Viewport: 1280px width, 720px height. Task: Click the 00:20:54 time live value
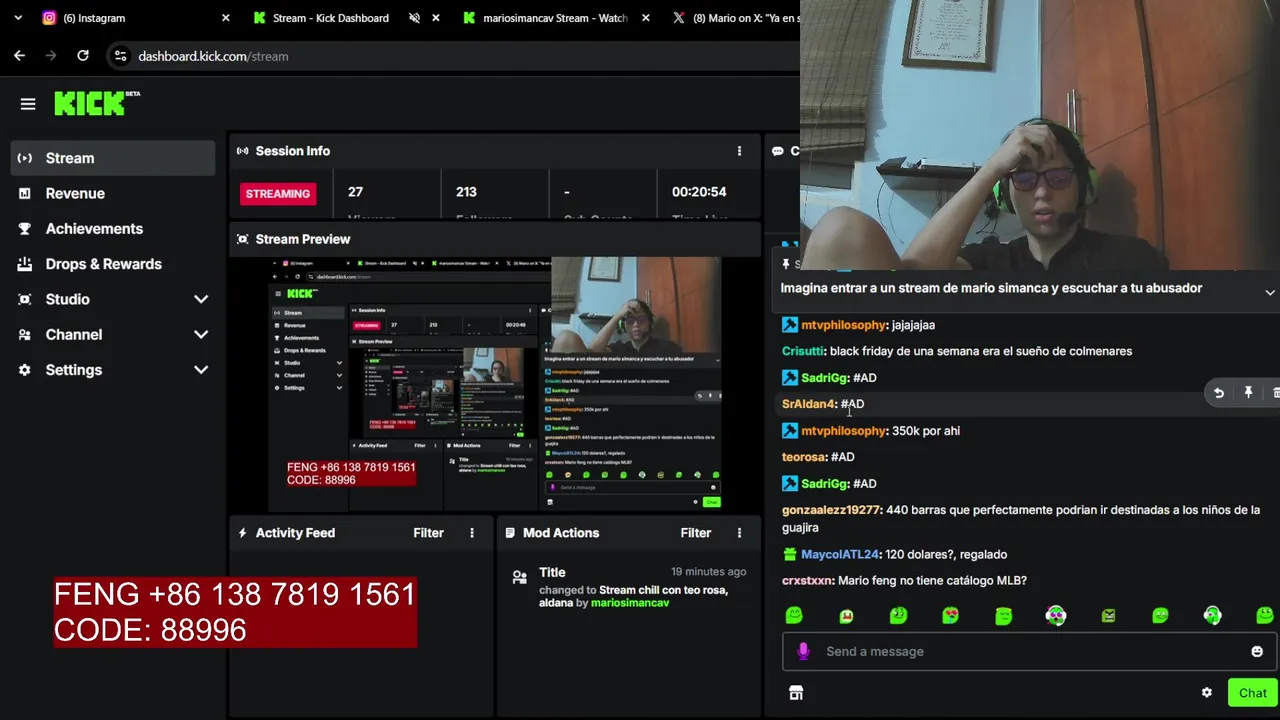pos(699,192)
